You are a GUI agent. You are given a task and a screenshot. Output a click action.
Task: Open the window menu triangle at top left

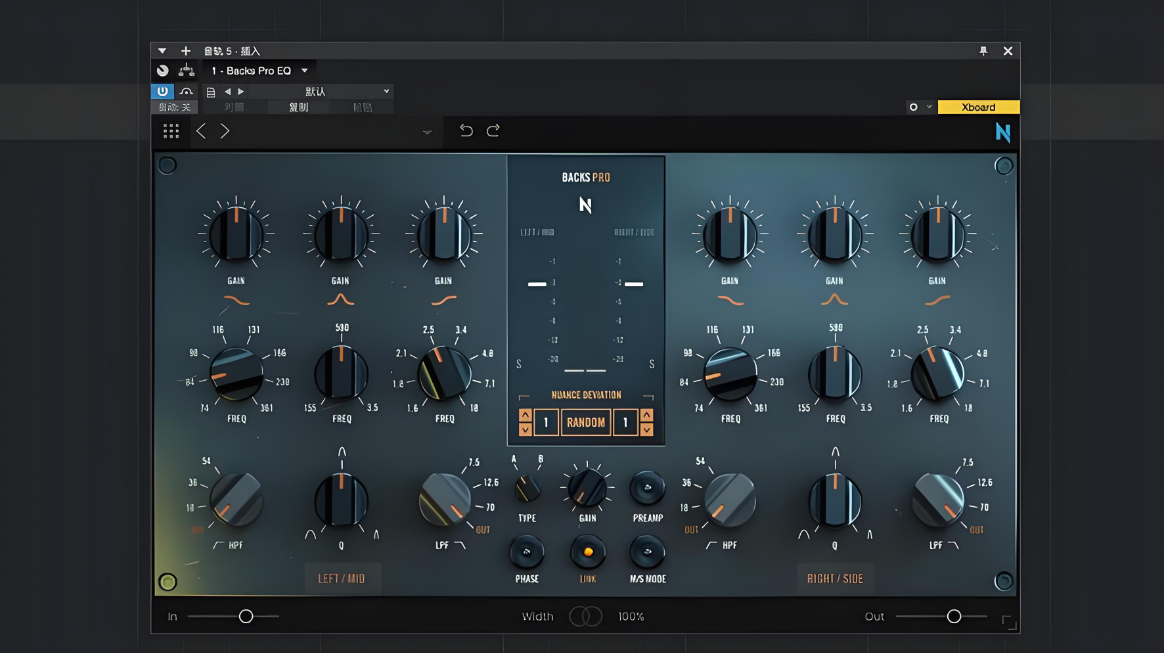pos(162,51)
